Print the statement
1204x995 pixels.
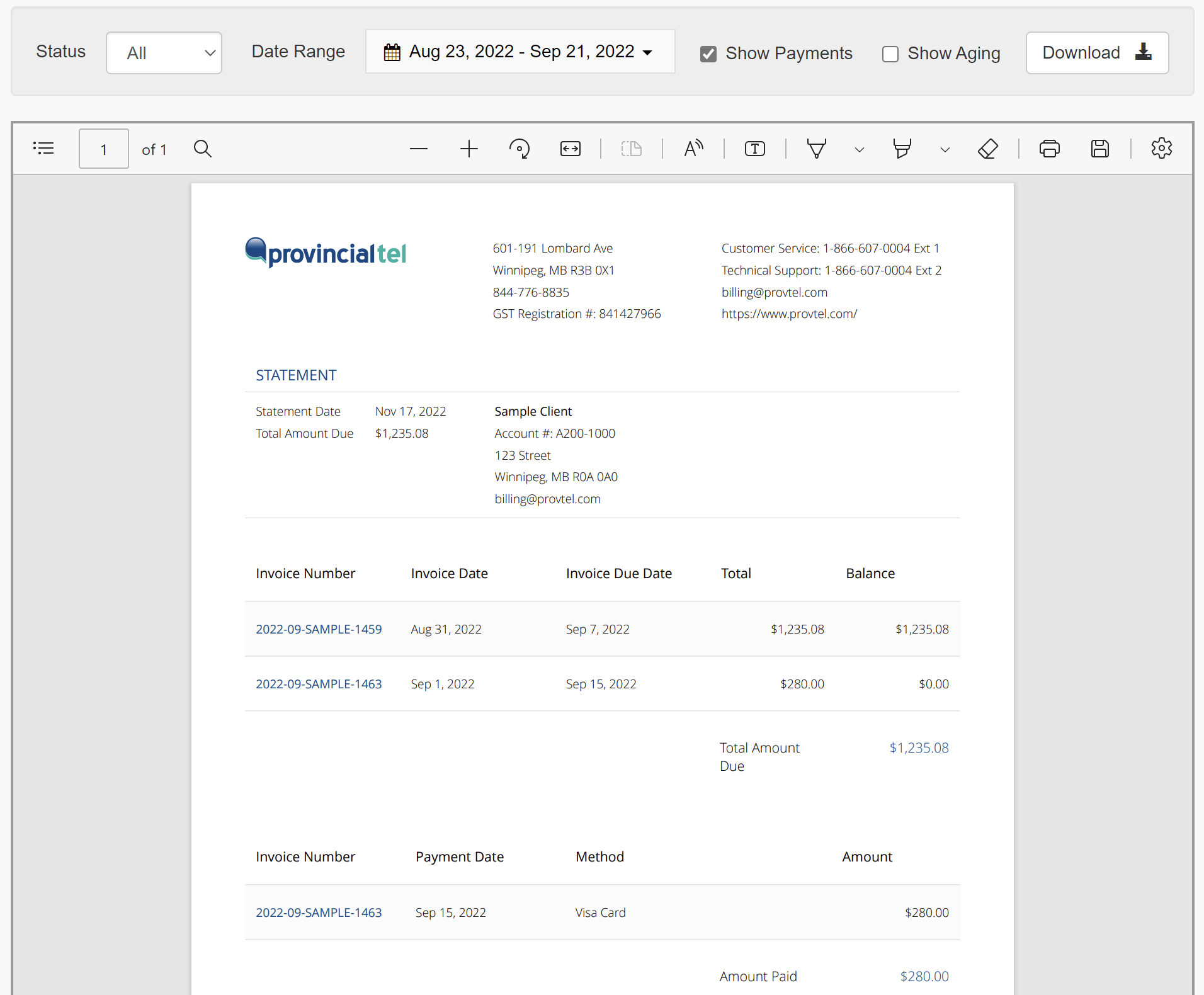pos(1050,149)
